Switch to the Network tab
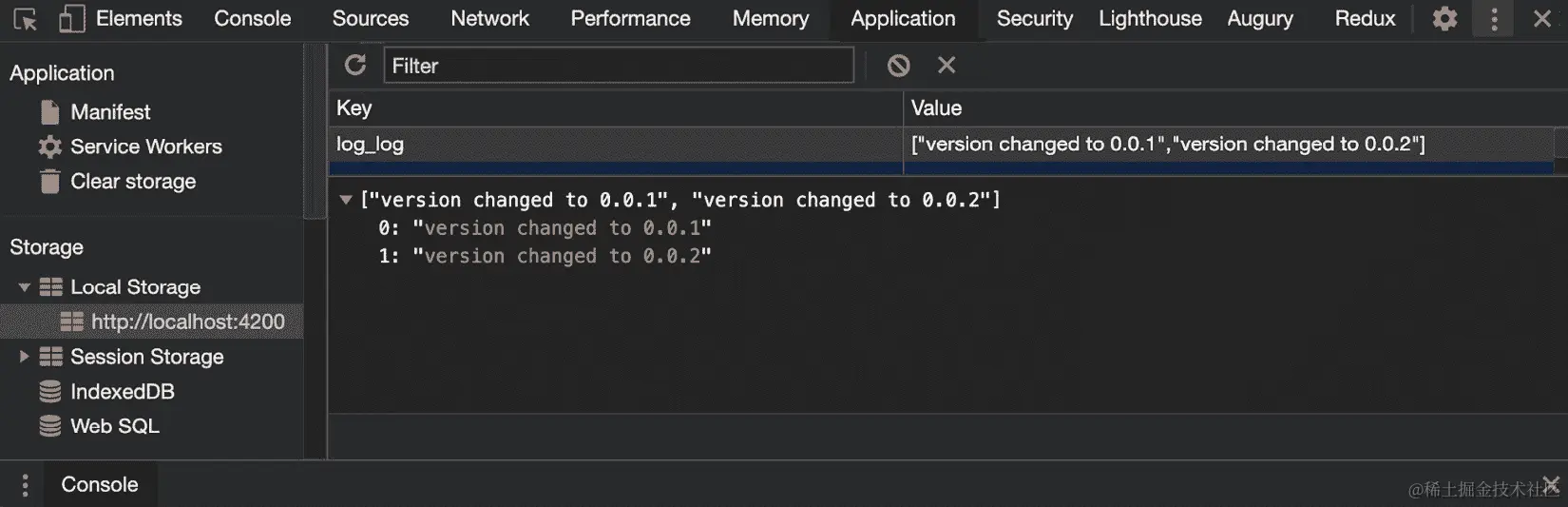The height and width of the screenshot is (507, 1568). point(489,19)
